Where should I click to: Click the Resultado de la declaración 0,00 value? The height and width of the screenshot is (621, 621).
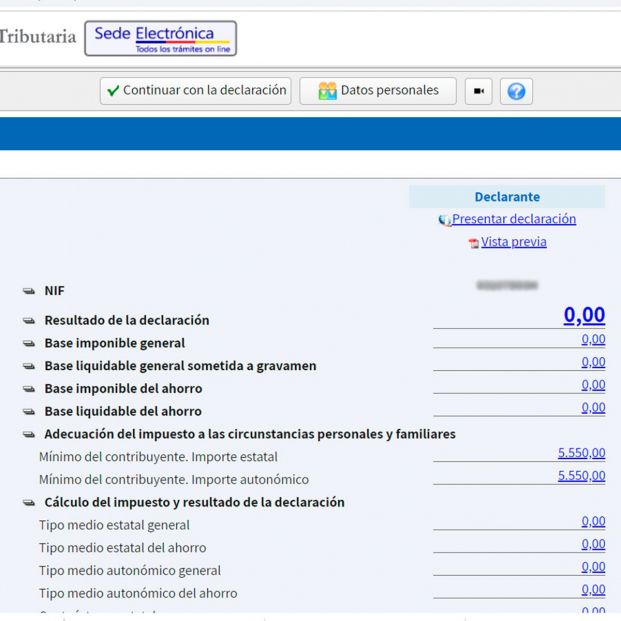tap(584, 316)
